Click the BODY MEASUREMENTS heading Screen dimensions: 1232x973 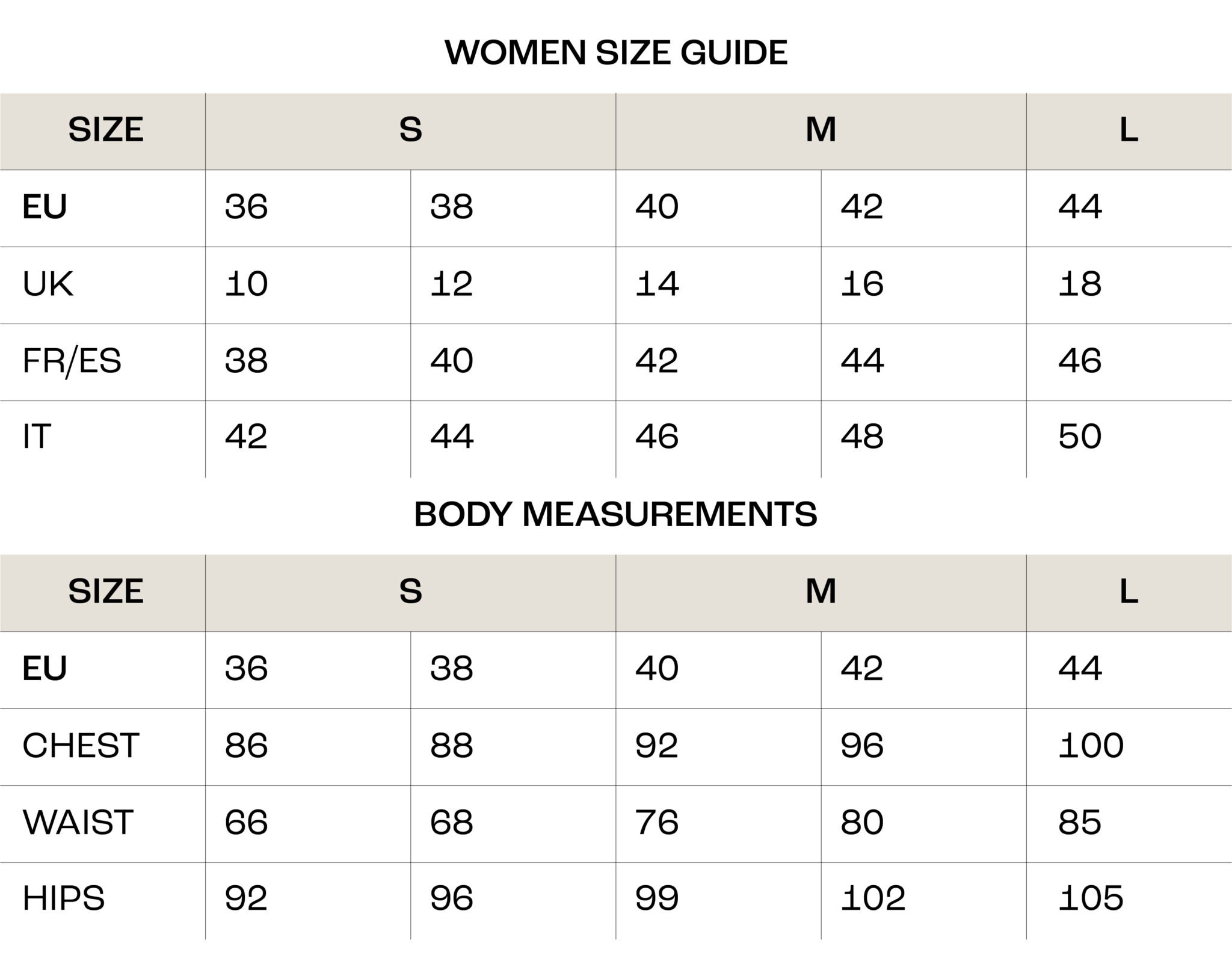coord(615,514)
